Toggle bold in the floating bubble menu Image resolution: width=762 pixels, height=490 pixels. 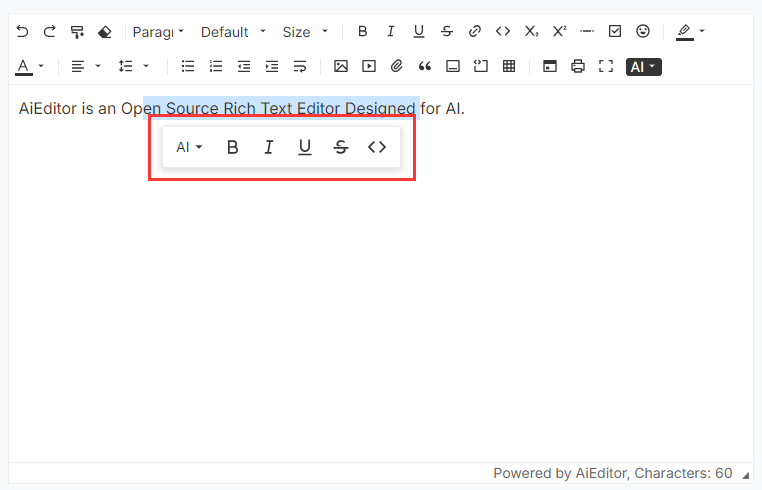pyautogui.click(x=233, y=147)
